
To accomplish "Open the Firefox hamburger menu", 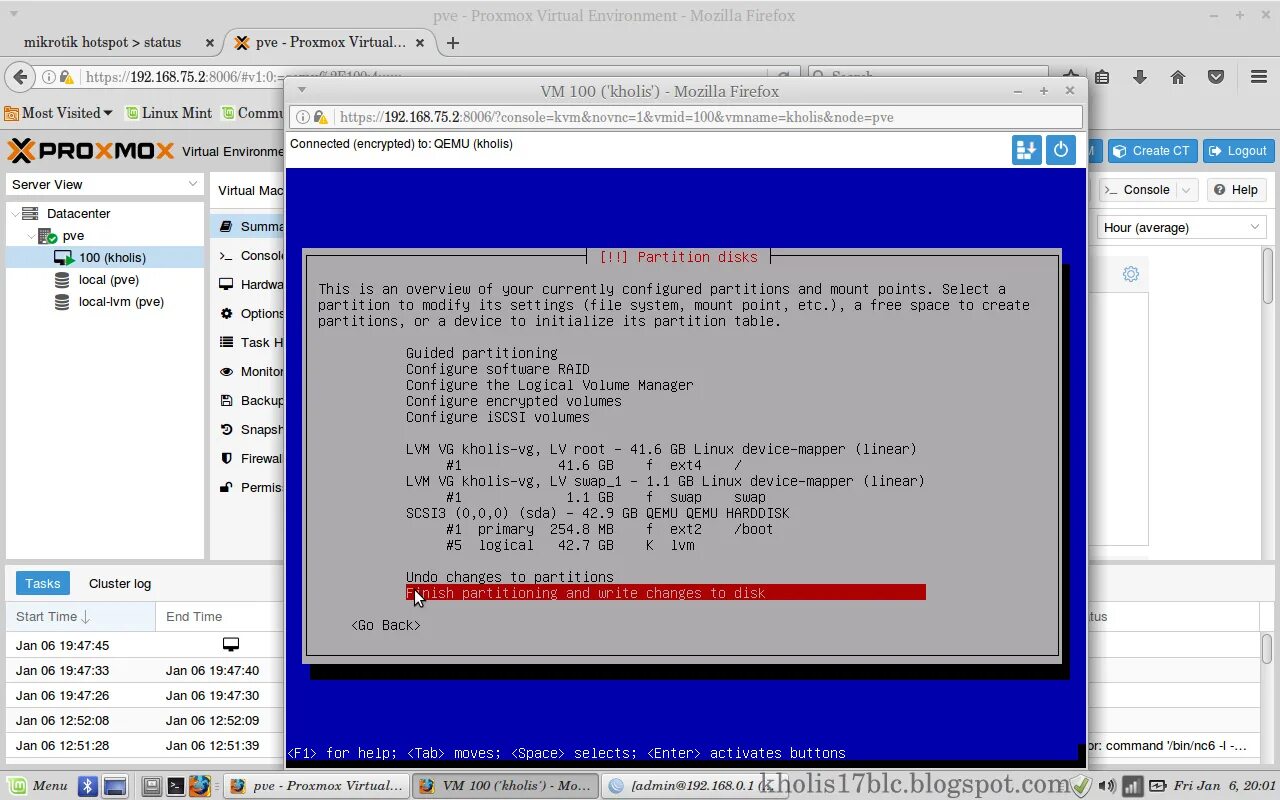I will click(x=1259, y=77).
